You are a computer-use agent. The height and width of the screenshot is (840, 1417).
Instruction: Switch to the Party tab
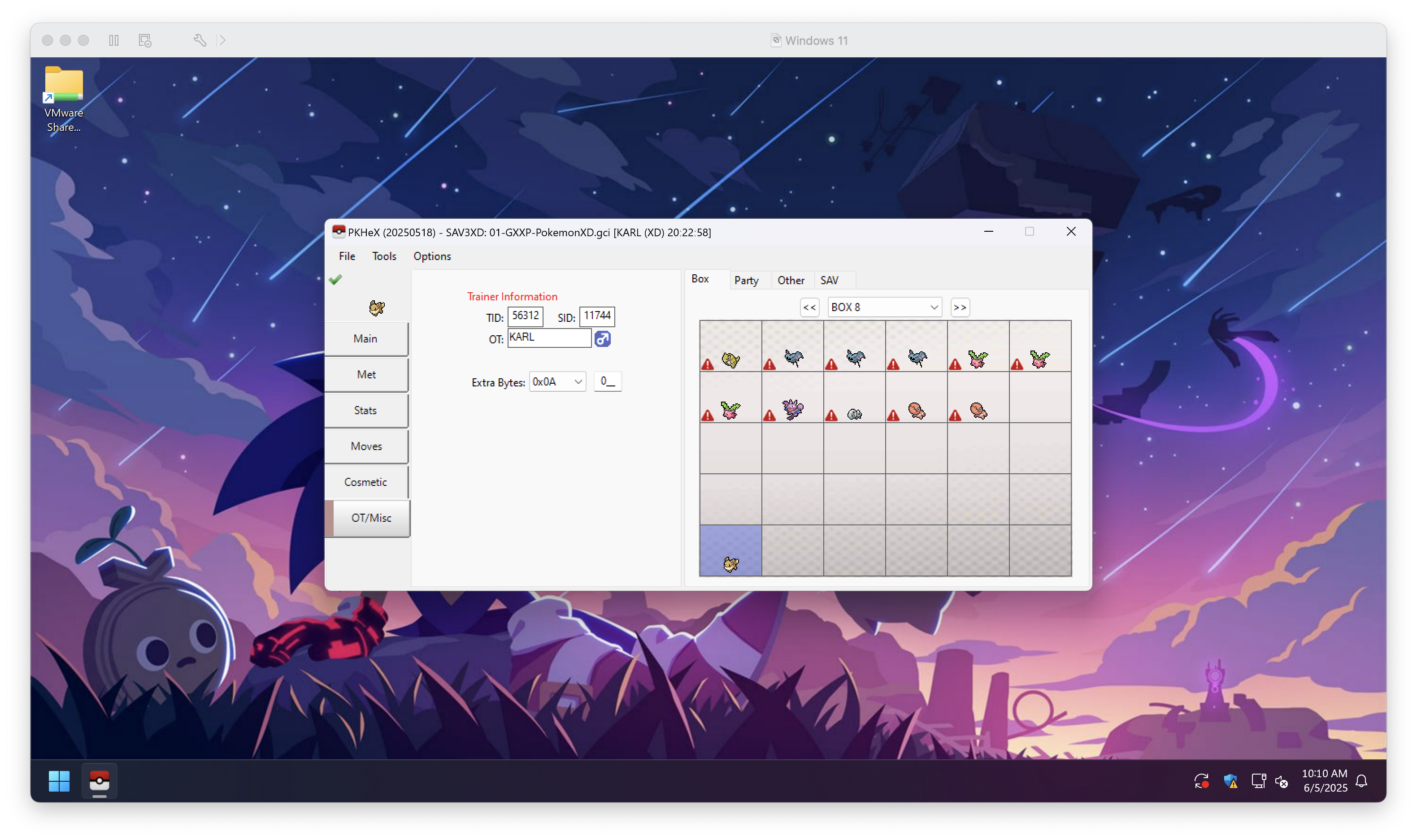point(746,280)
